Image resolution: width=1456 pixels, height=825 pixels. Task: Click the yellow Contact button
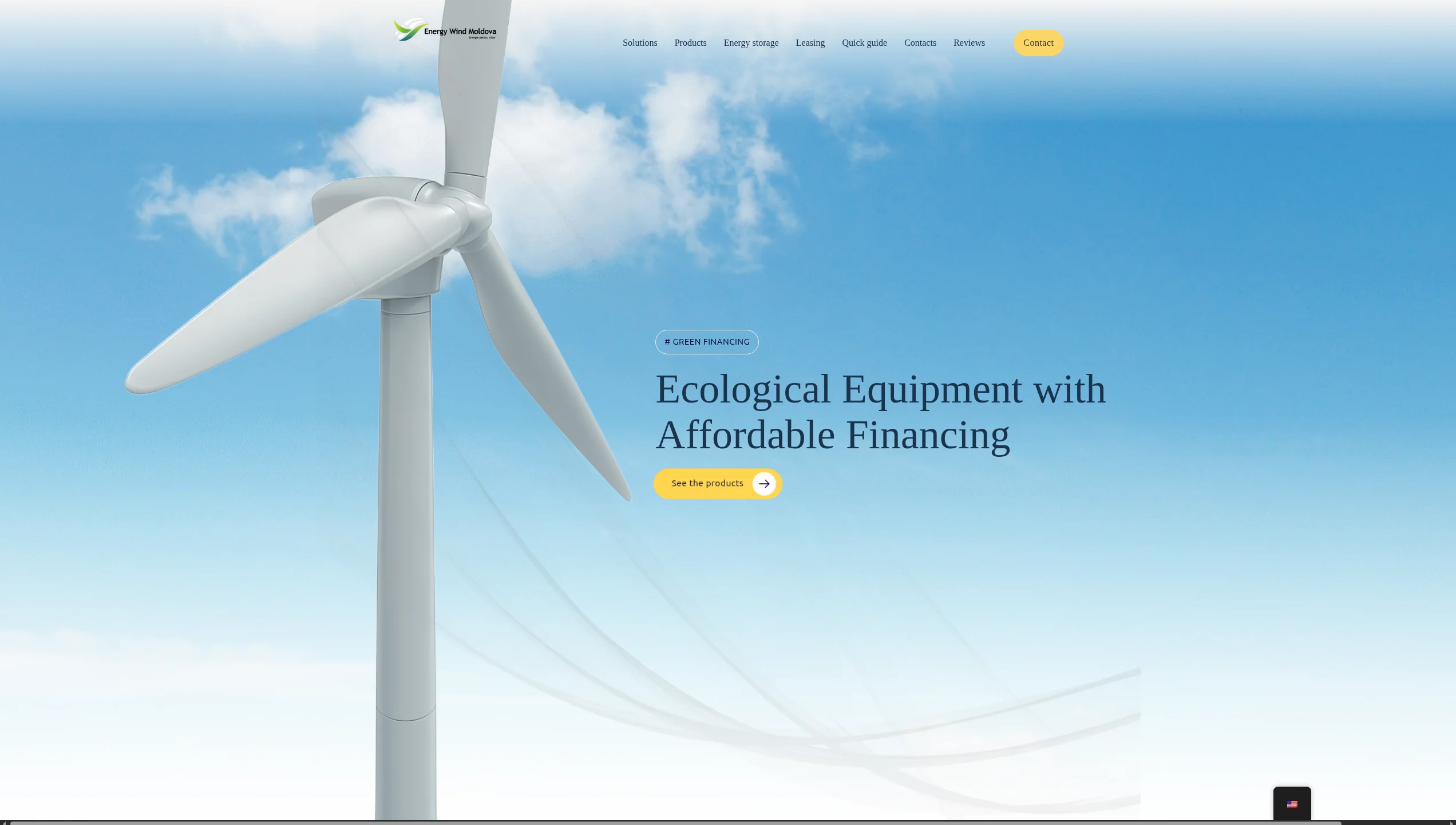pyautogui.click(x=1038, y=43)
